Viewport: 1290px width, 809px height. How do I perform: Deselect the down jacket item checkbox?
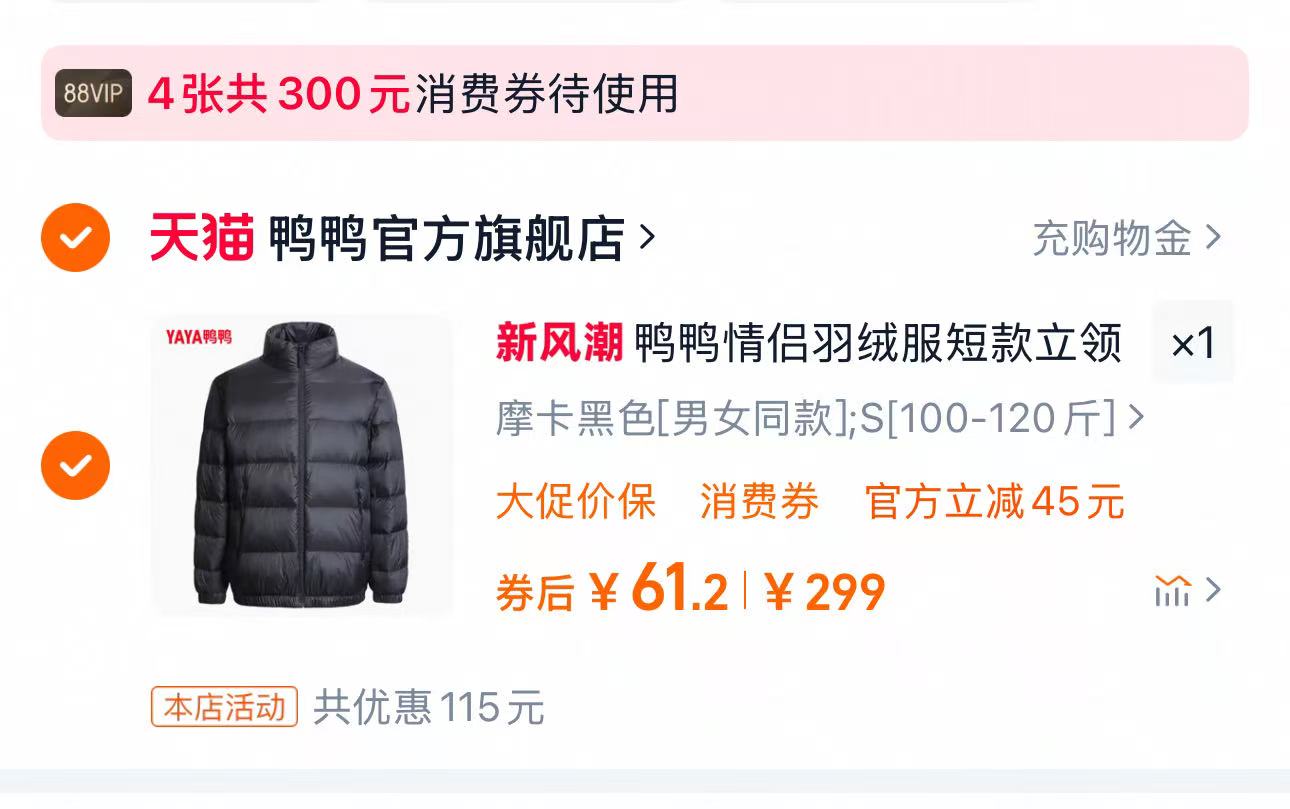75,466
